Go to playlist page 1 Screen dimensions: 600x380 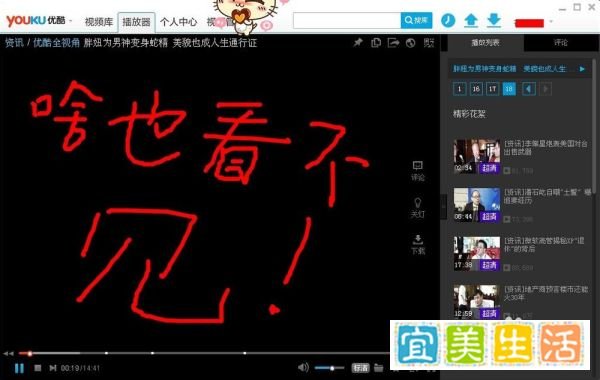(x=460, y=89)
